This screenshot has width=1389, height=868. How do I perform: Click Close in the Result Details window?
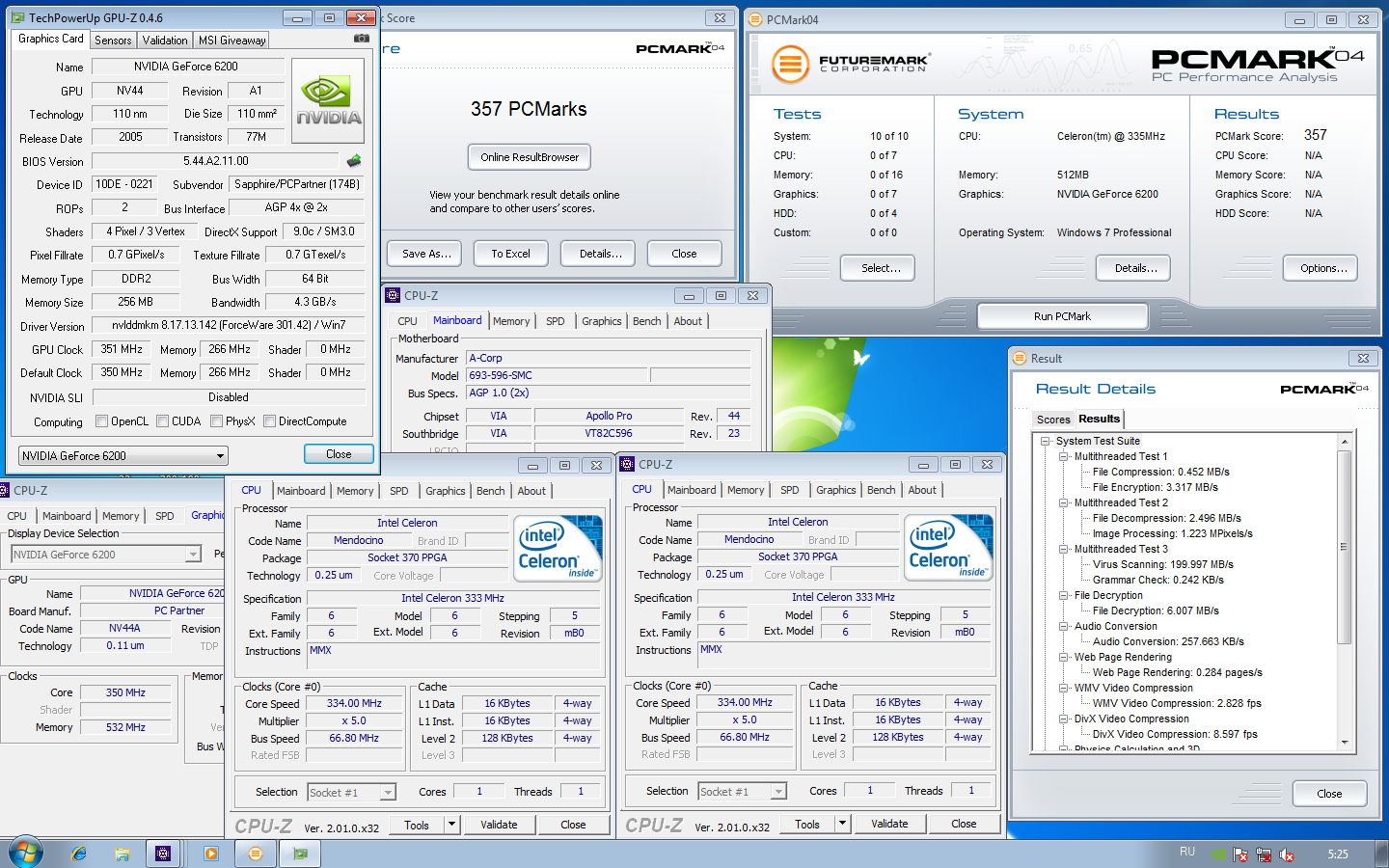(1329, 794)
